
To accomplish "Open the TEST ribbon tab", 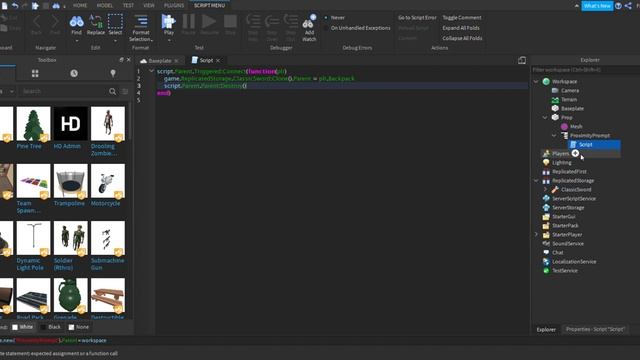I will click(128, 5).
